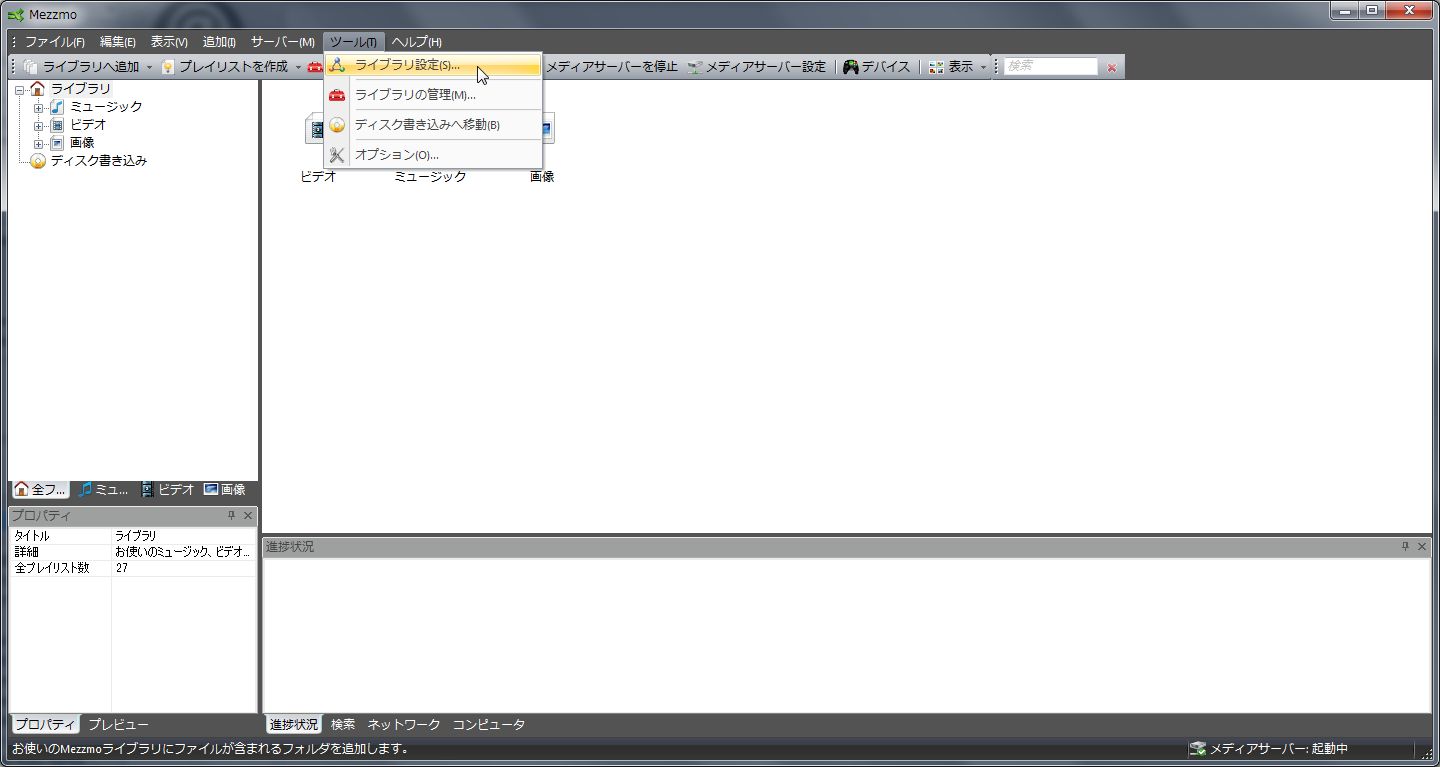Viewport: 1440px width, 767px height.
Task: Select ディスク書き込み in the library tree
Action: click(x=98, y=160)
